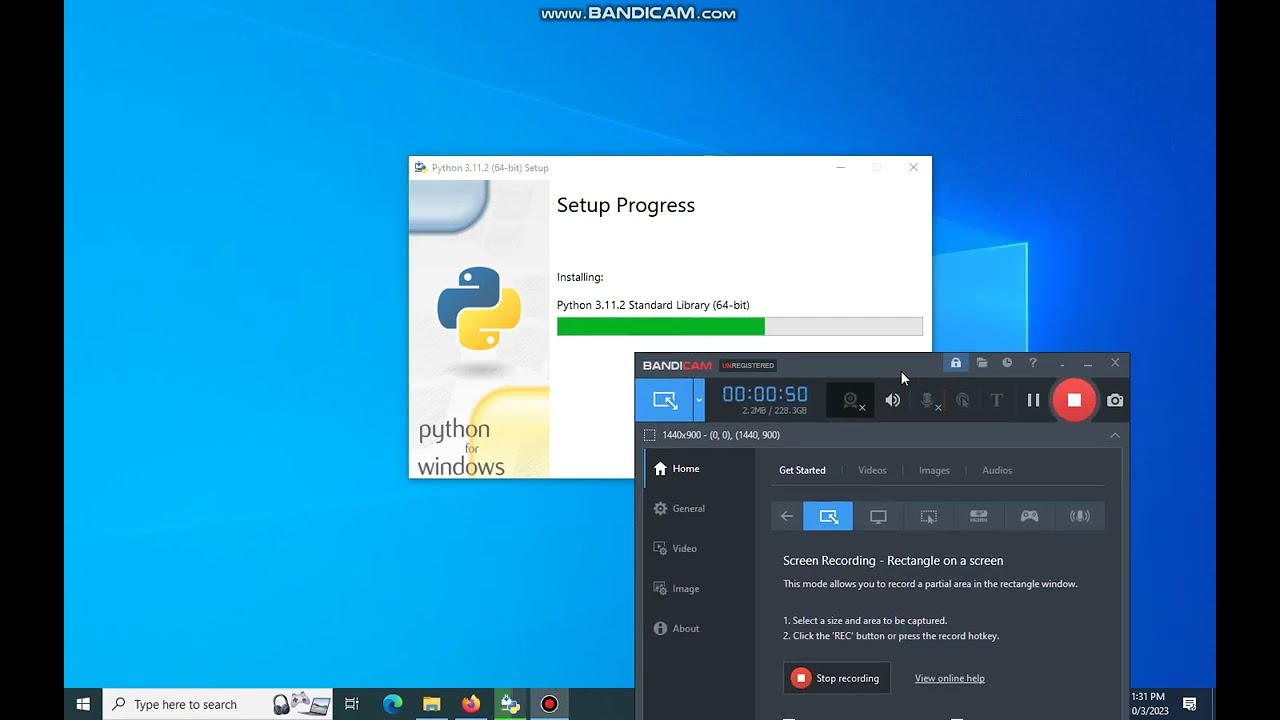The width and height of the screenshot is (1280, 720).
Task: Click the taskbar search box
Action: [218, 704]
